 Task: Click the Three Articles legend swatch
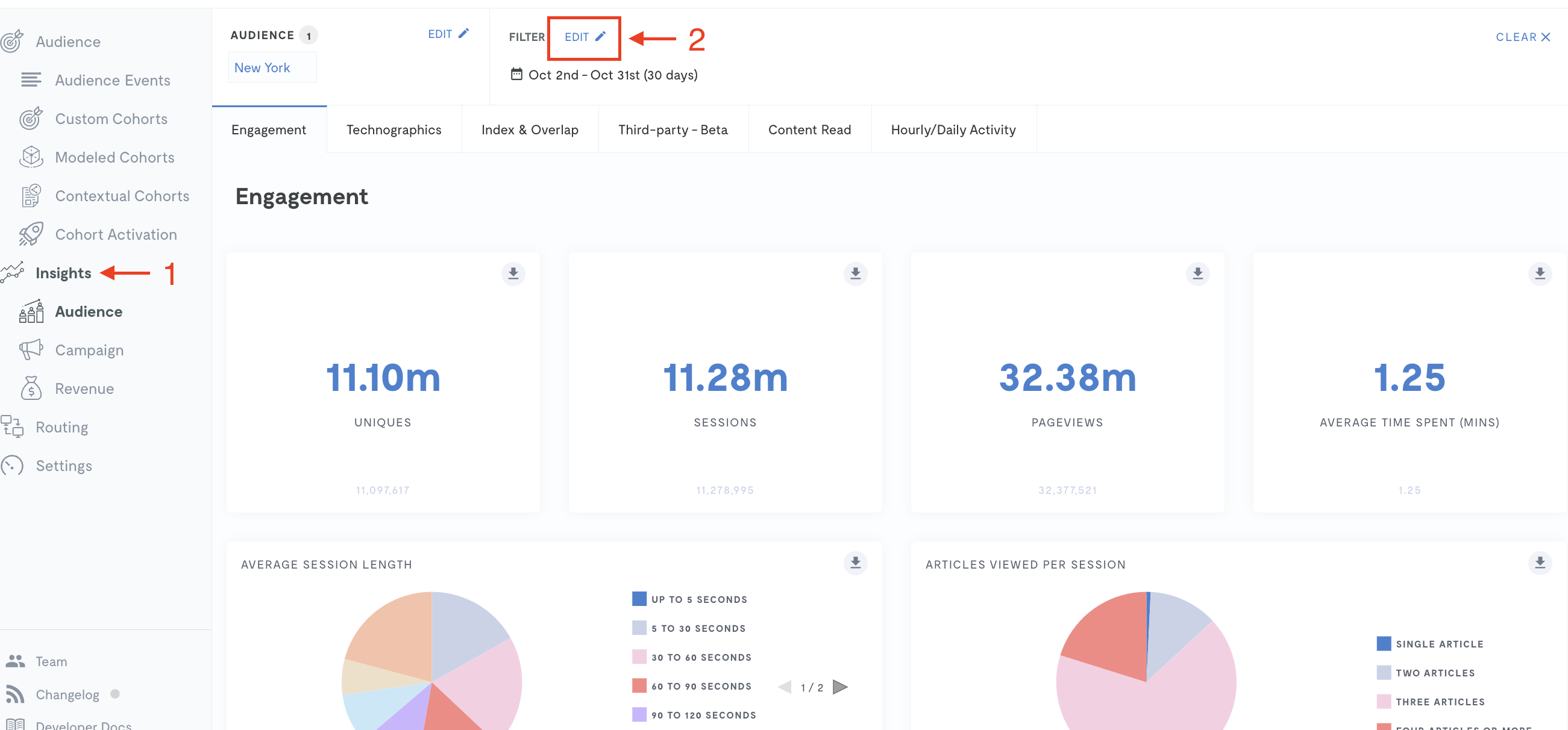coord(1384,701)
